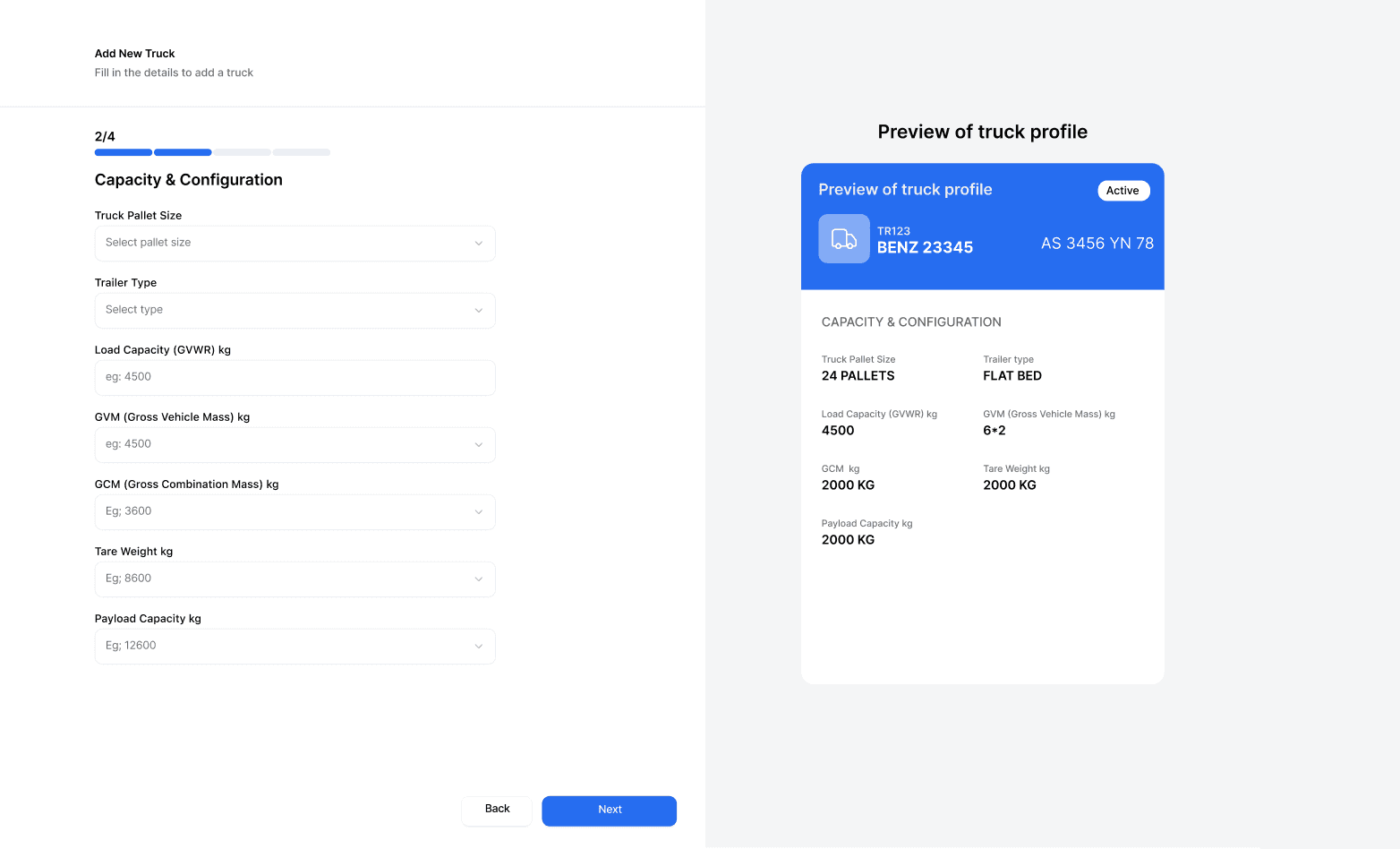
Task: Click the 'Load Capacity (GVWR) kg' form label
Action: click(x=163, y=350)
